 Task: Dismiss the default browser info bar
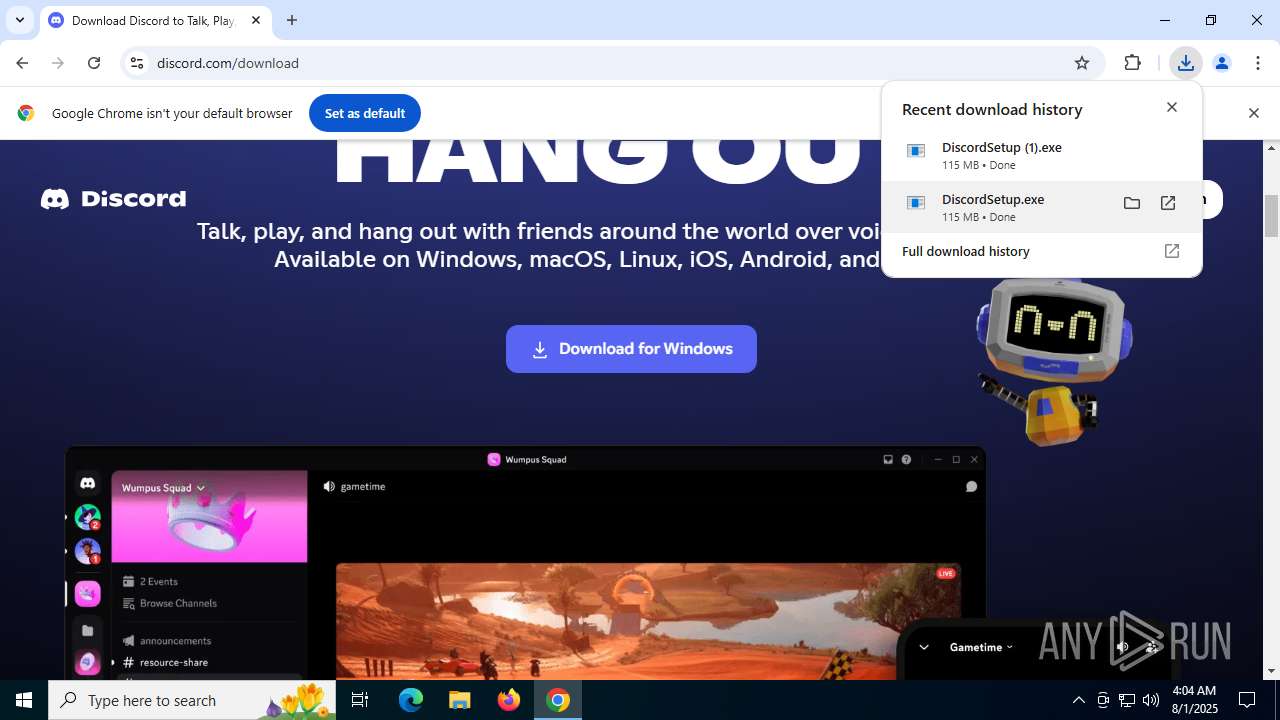(x=1253, y=113)
